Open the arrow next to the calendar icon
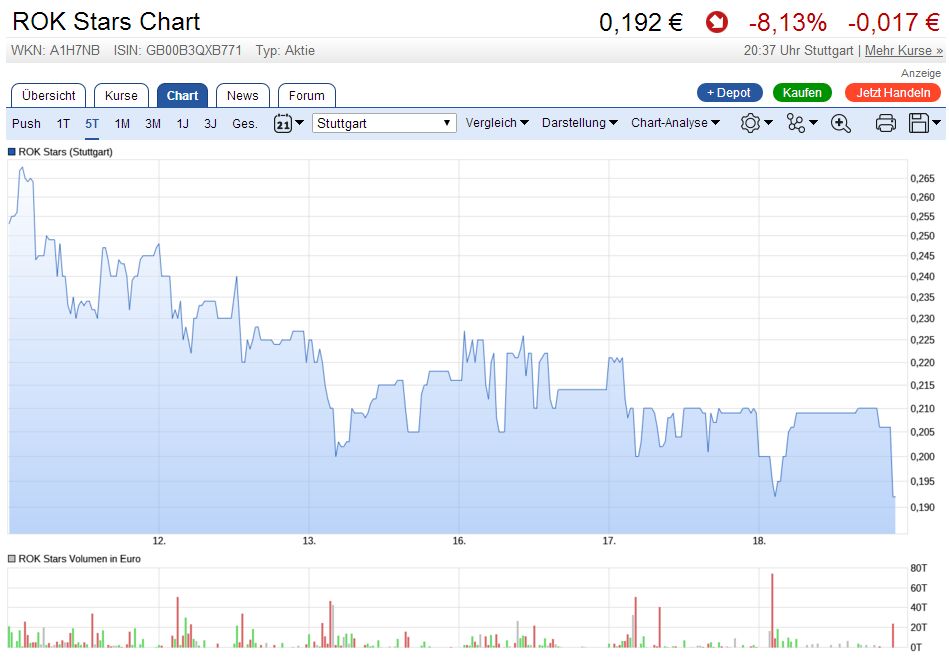Screen dimensions: 949x661 [x=299, y=123]
